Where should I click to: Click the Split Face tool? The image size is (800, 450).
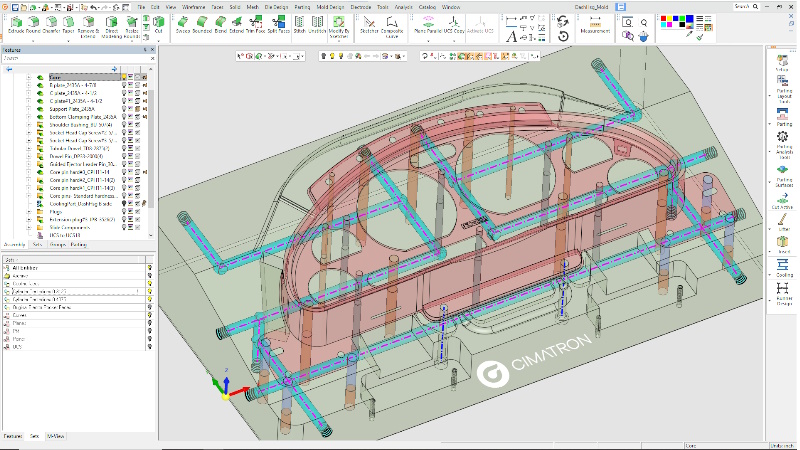tap(279, 24)
